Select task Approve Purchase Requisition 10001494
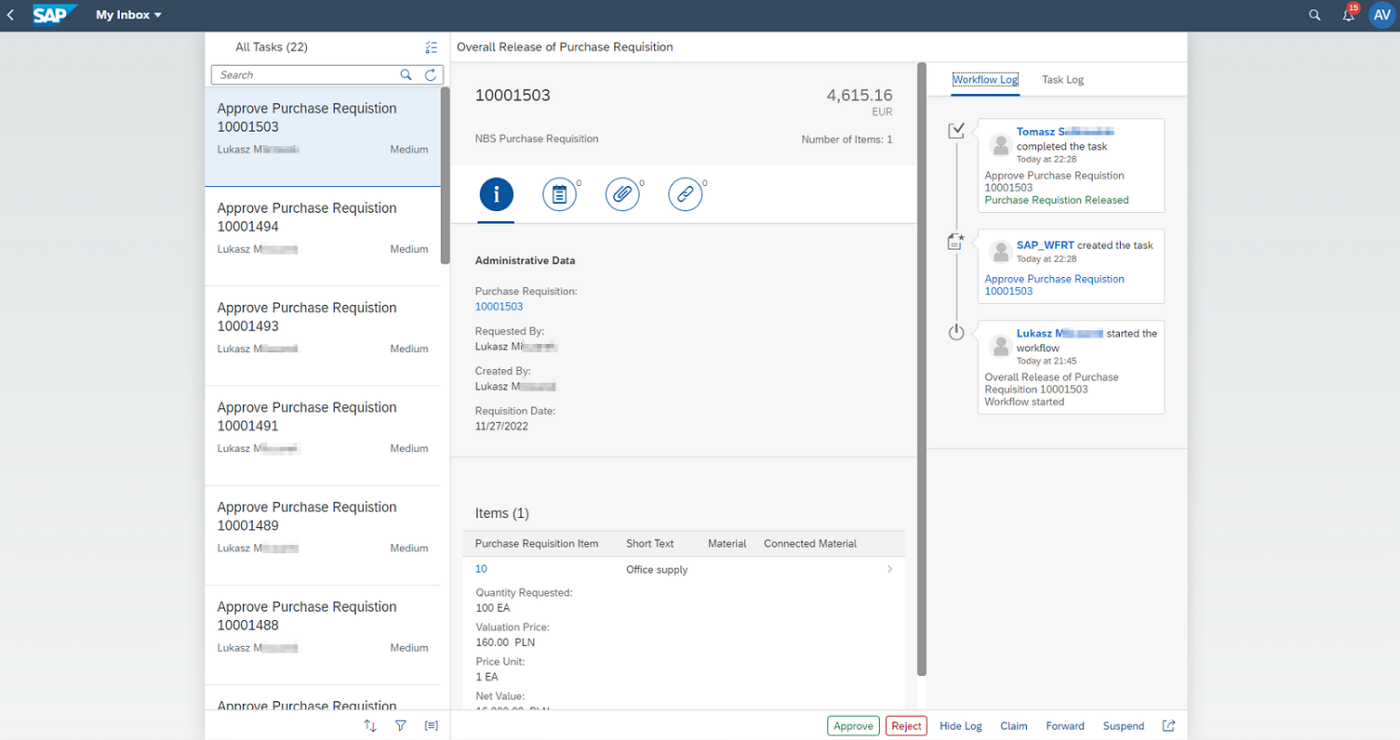 [x=322, y=237]
